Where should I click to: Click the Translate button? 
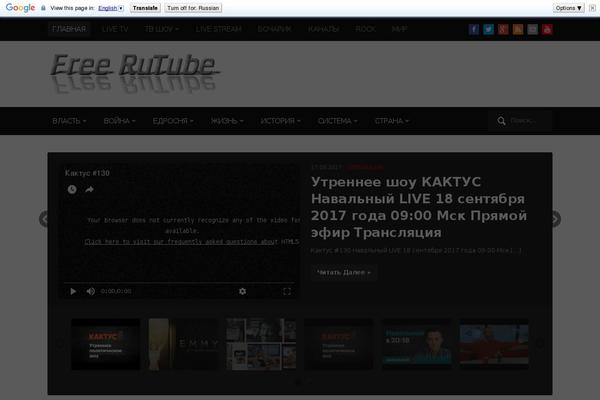pyautogui.click(x=145, y=8)
